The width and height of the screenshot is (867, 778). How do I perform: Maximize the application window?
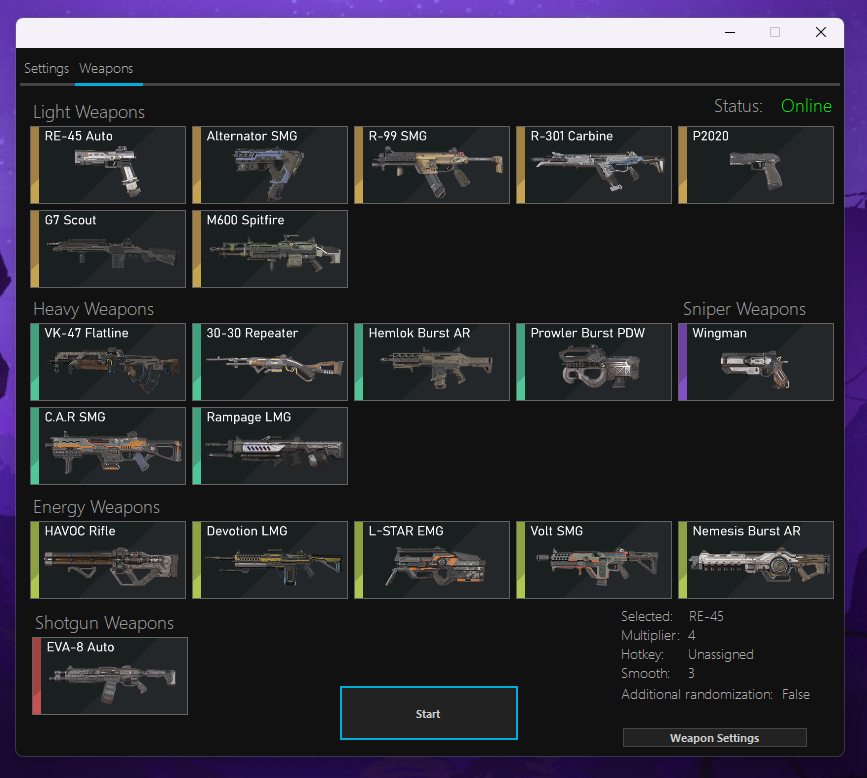click(774, 32)
